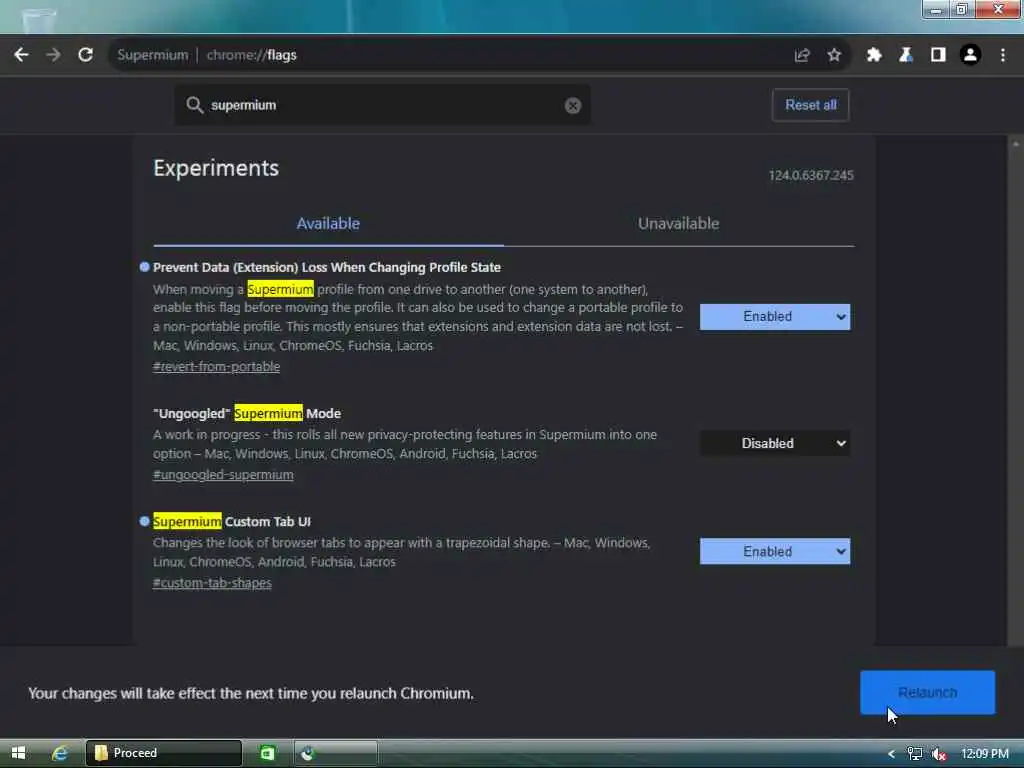Click the forward navigation arrow

54,55
